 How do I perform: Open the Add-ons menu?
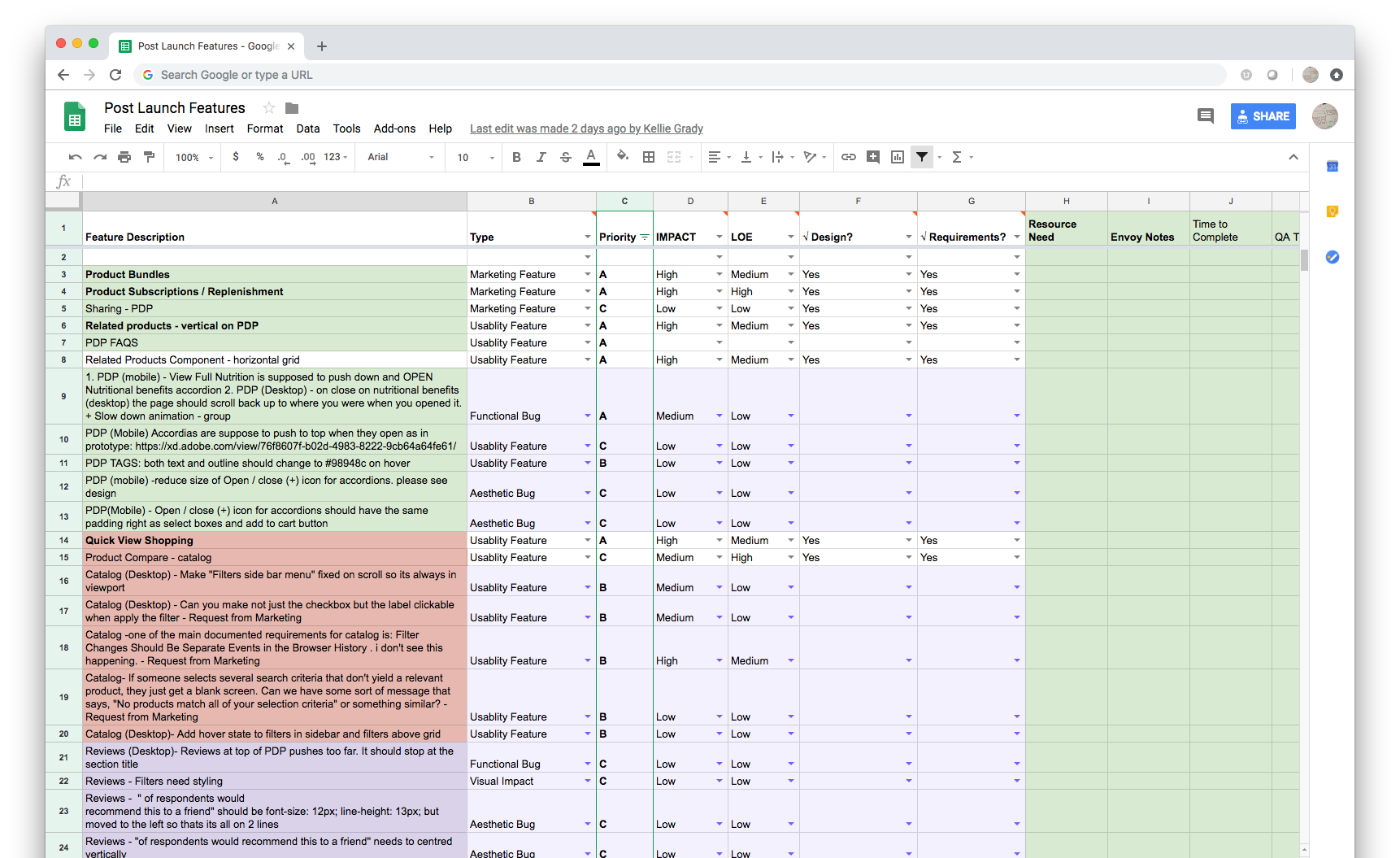[x=394, y=128]
